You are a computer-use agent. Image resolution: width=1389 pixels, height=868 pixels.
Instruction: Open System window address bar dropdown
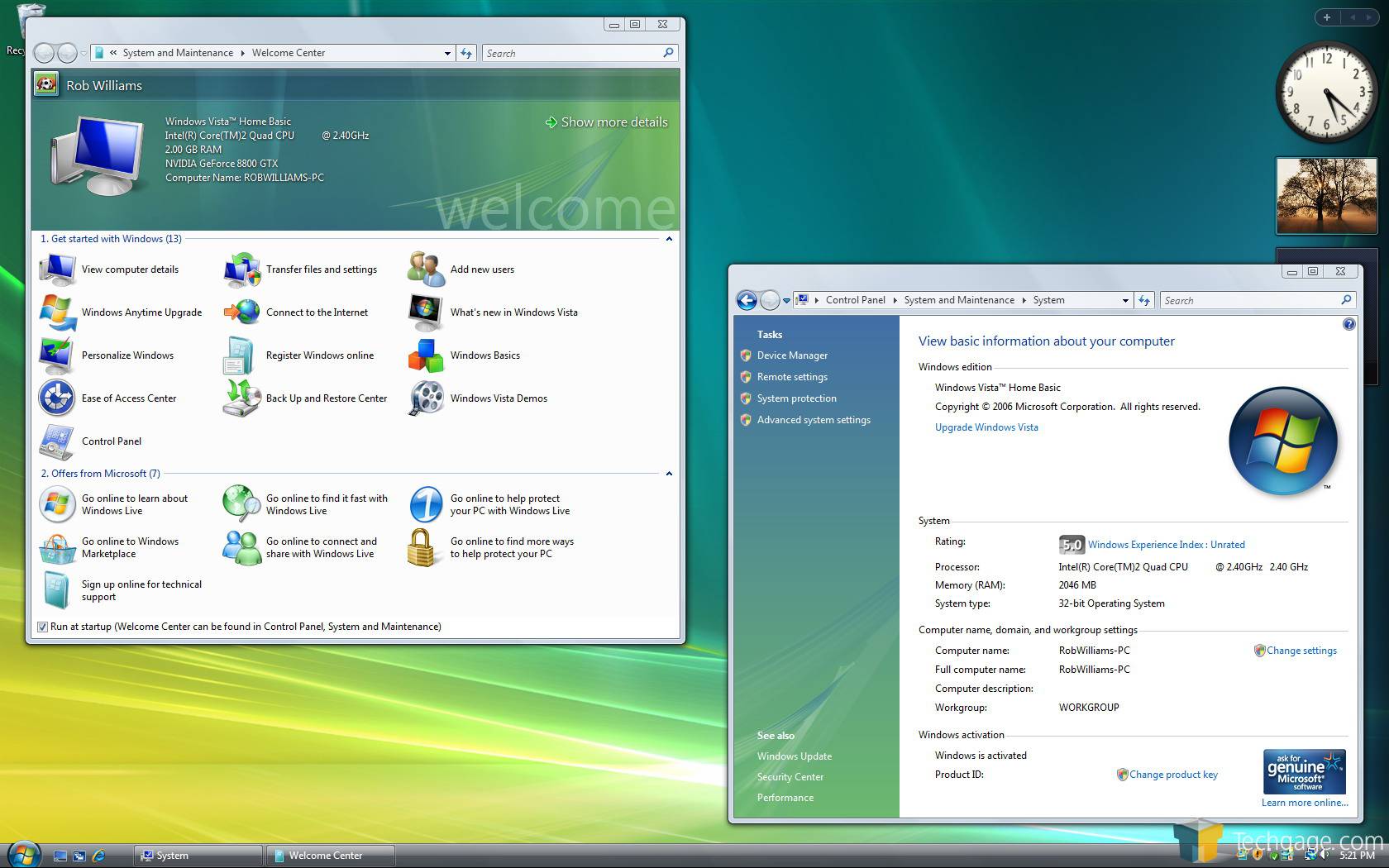pyautogui.click(x=1125, y=300)
